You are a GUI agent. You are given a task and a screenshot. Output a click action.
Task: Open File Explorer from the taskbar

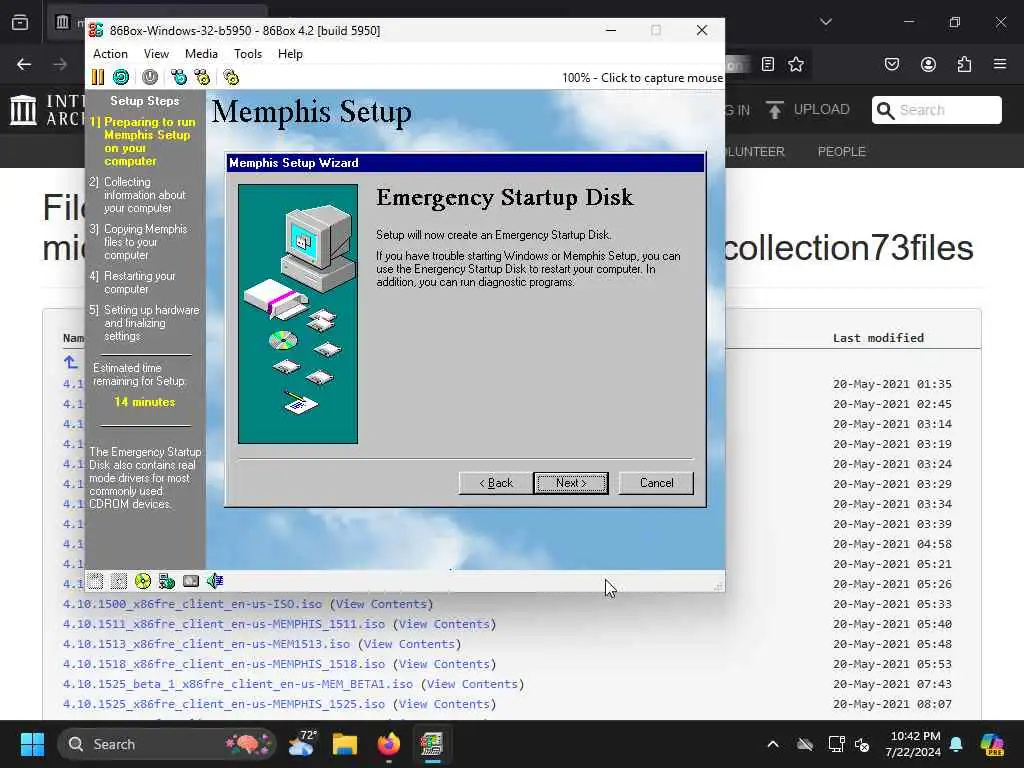click(345, 744)
